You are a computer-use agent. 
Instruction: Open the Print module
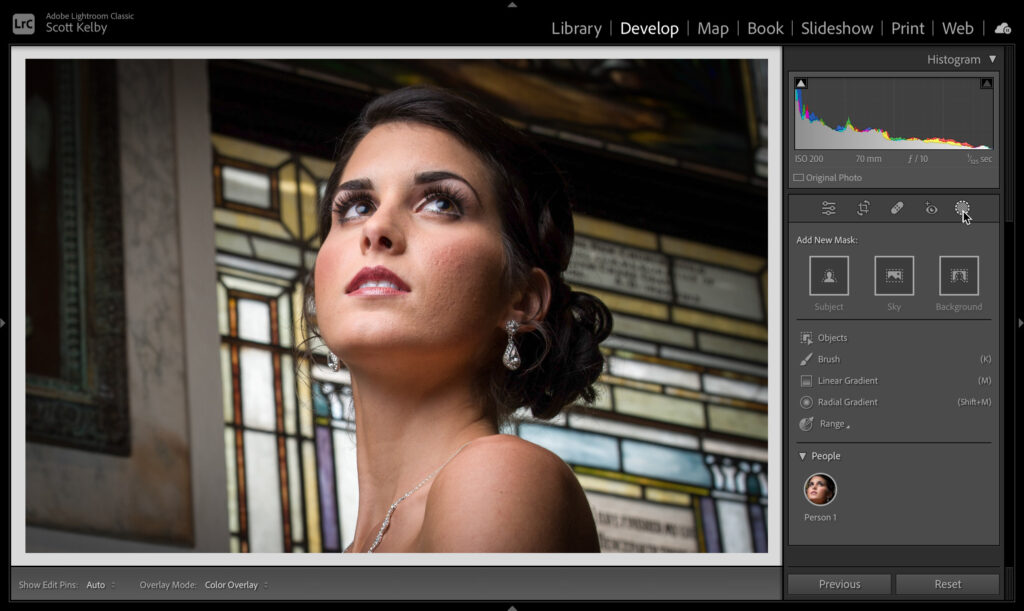908,29
